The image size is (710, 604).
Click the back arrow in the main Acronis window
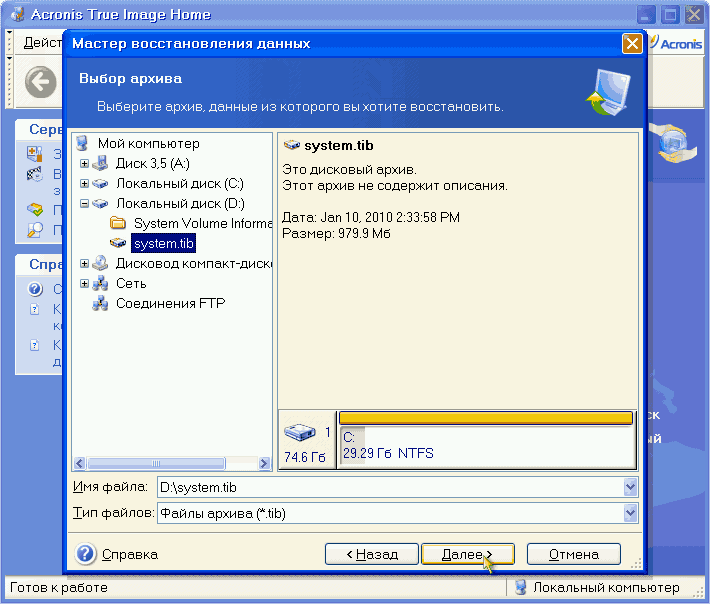coord(41,82)
